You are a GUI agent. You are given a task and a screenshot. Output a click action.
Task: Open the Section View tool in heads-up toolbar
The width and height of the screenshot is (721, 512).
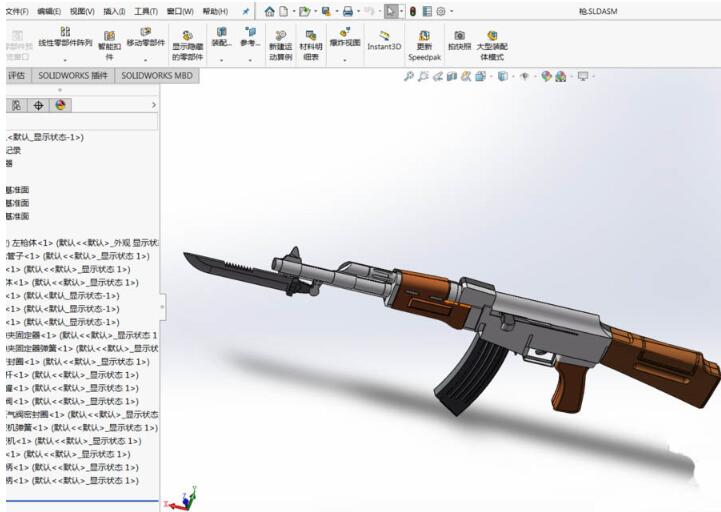[x=452, y=76]
